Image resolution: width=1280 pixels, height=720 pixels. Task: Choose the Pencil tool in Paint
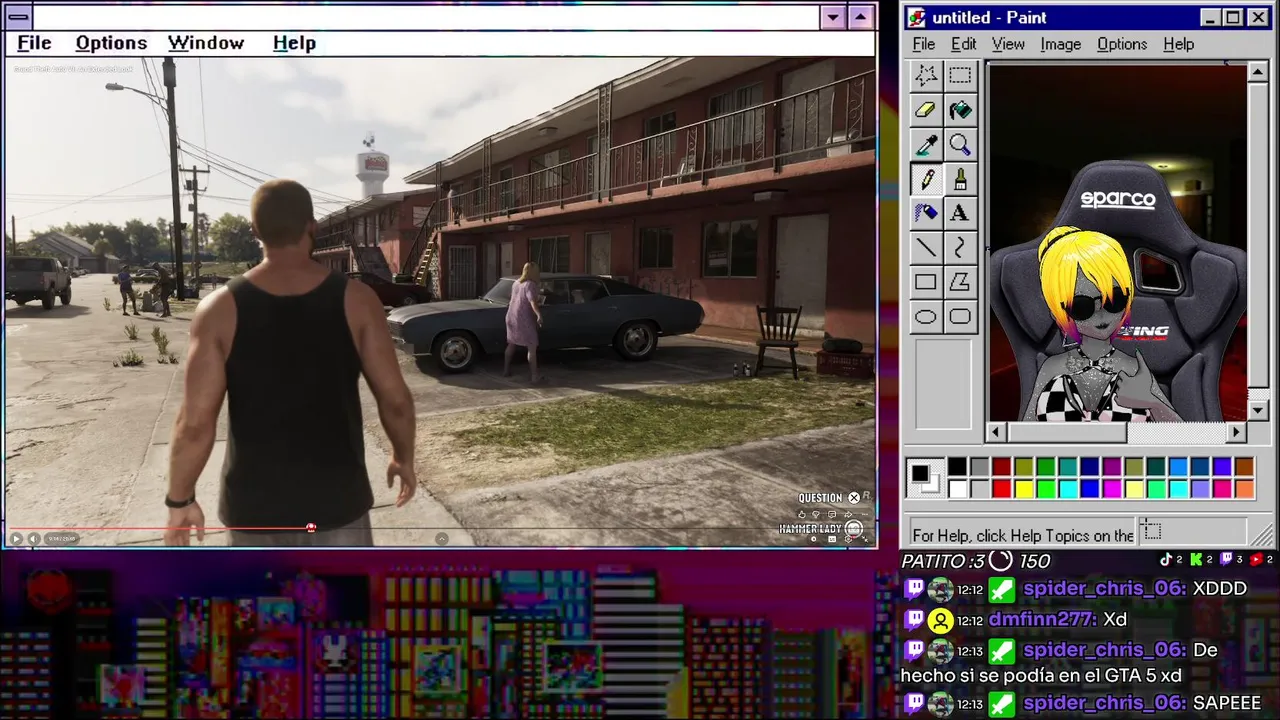tap(926, 179)
